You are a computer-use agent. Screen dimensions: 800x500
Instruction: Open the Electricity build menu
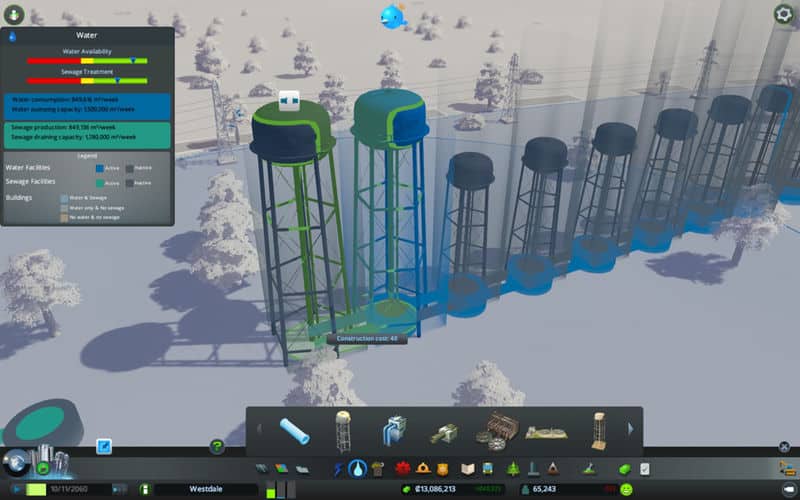click(339, 468)
